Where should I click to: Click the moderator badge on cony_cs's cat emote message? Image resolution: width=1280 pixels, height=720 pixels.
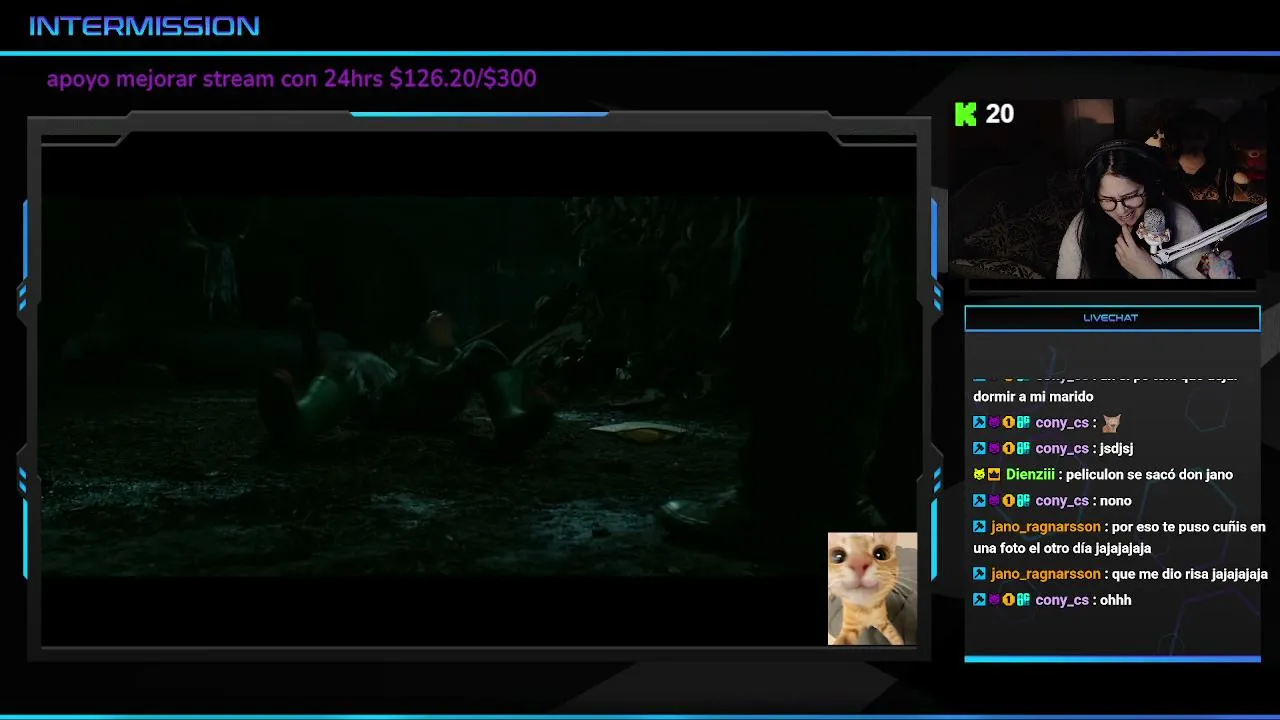coord(979,423)
